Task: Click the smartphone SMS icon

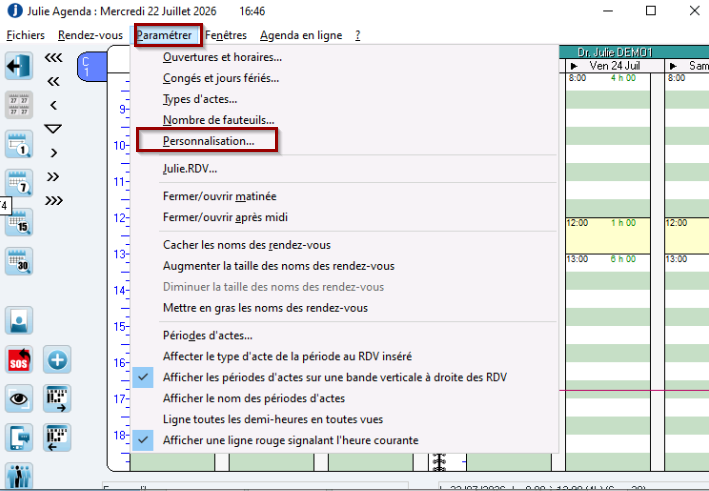Action: (x=19, y=438)
